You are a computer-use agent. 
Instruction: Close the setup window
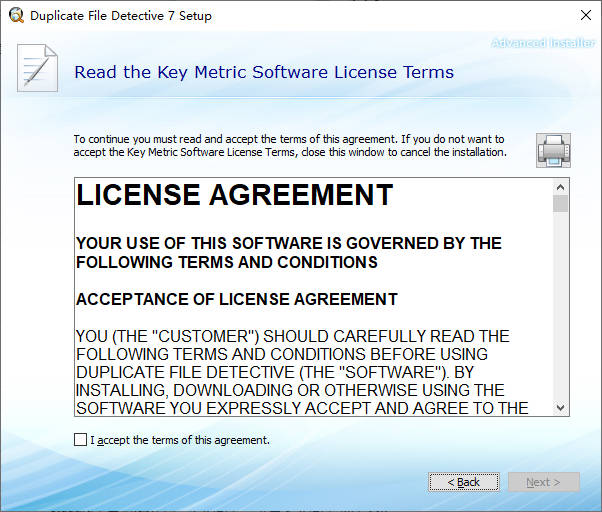point(583,16)
